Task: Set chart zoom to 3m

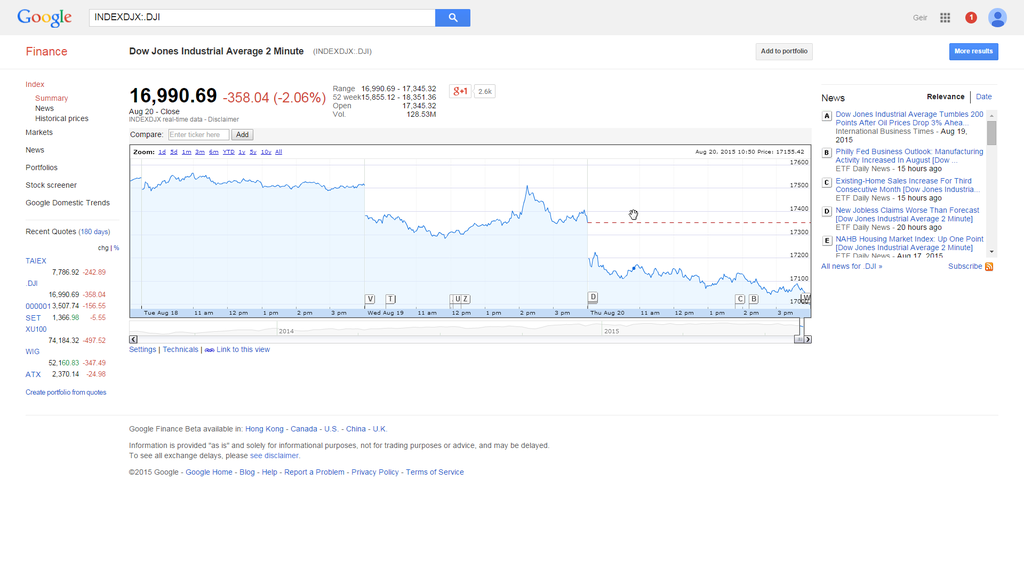Action: click(x=200, y=152)
